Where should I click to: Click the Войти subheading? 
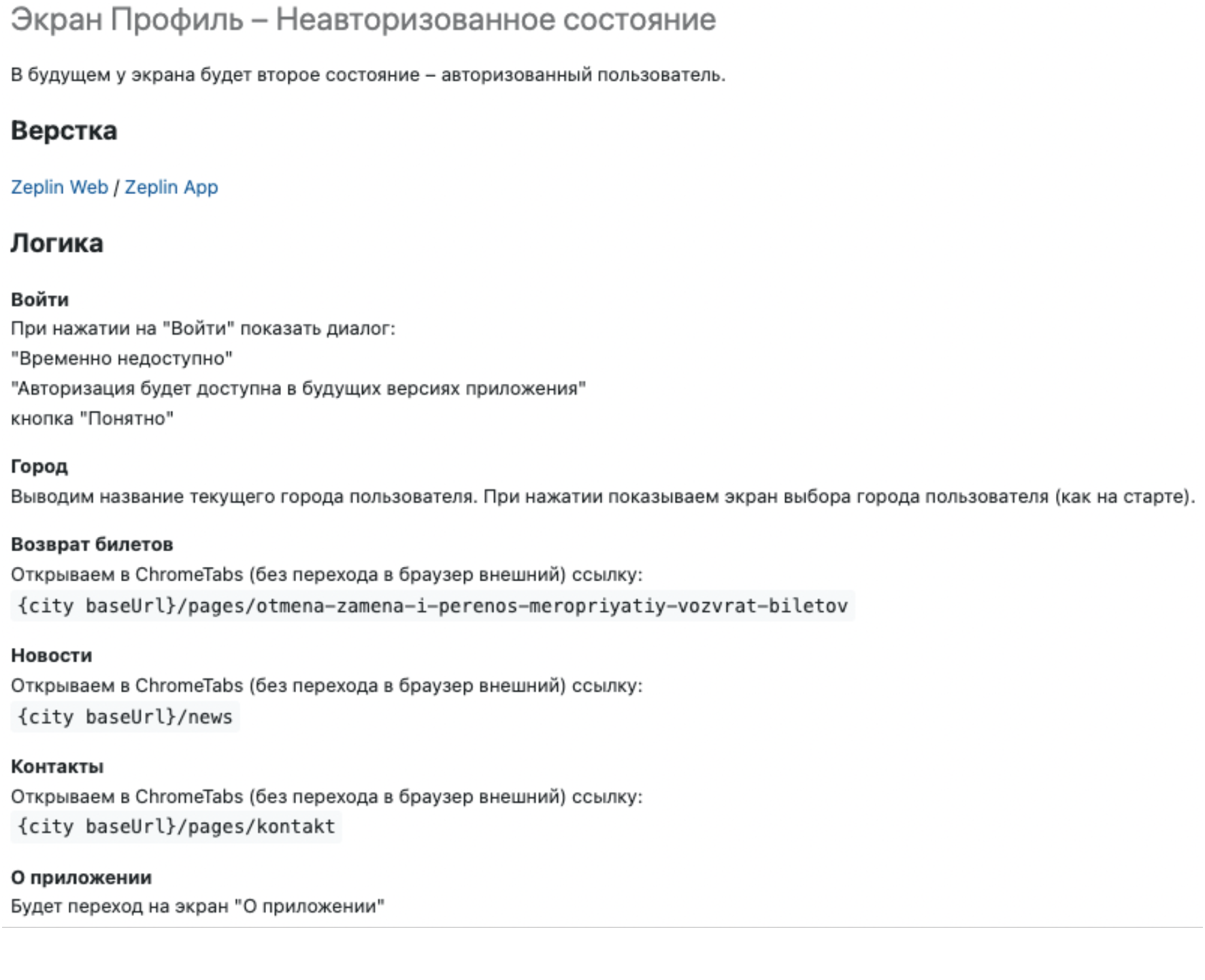pyautogui.click(x=39, y=299)
